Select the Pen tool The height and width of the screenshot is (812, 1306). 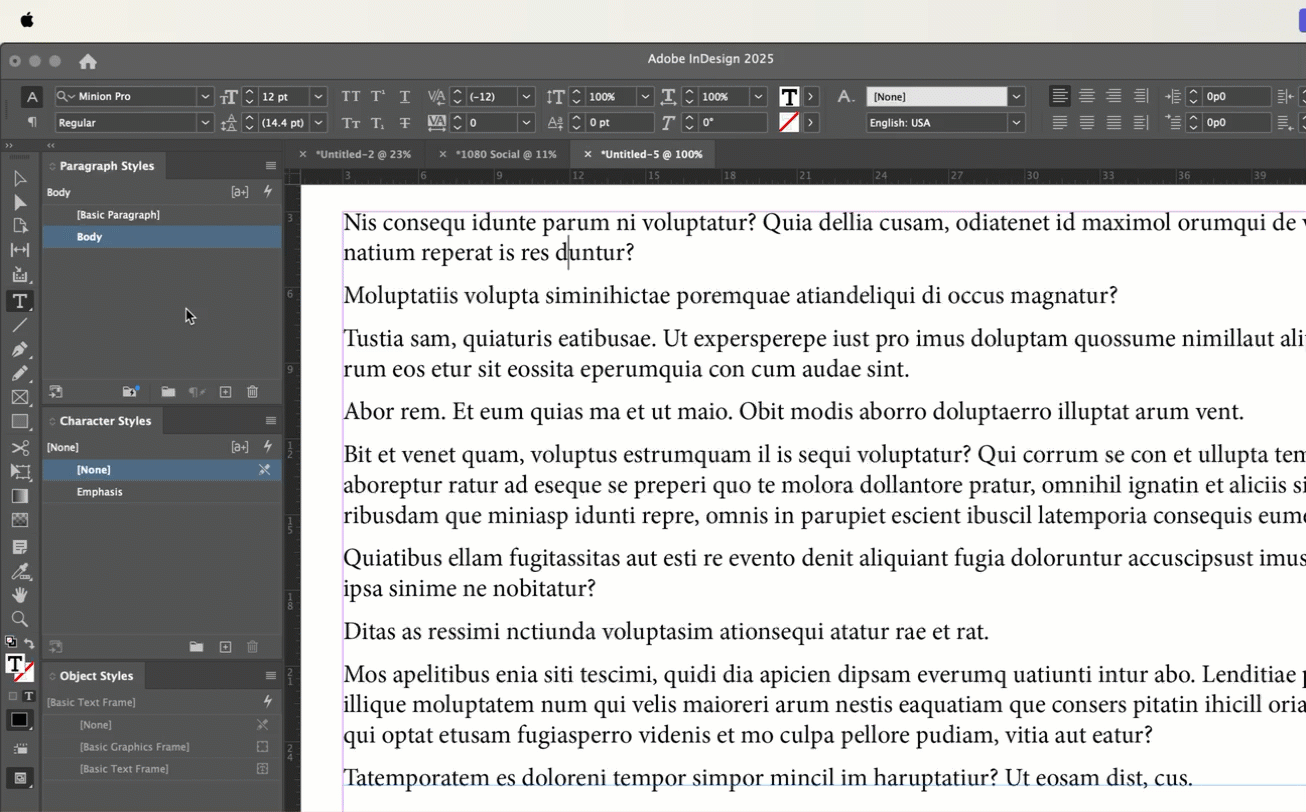click(x=19, y=350)
